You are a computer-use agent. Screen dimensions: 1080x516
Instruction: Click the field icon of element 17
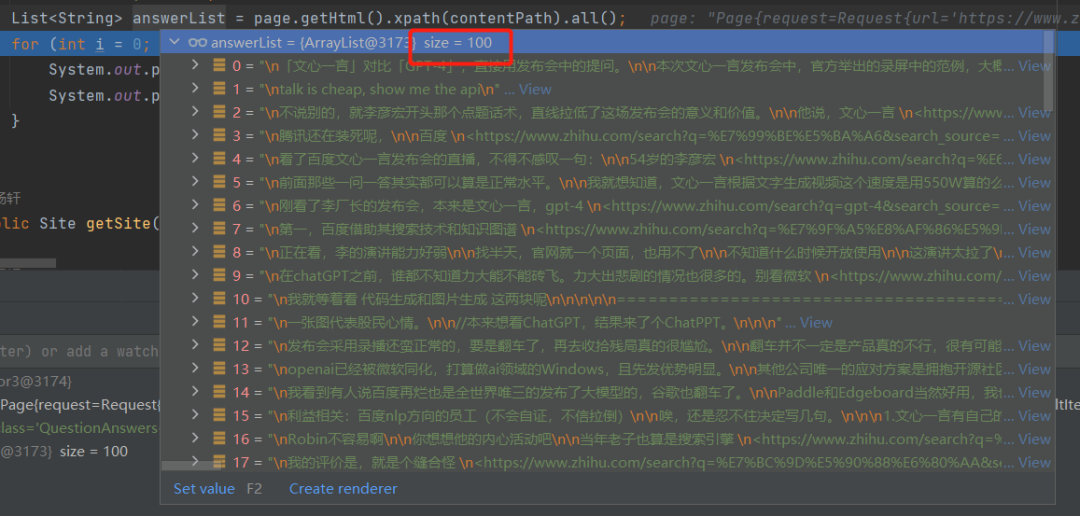tap(219, 462)
